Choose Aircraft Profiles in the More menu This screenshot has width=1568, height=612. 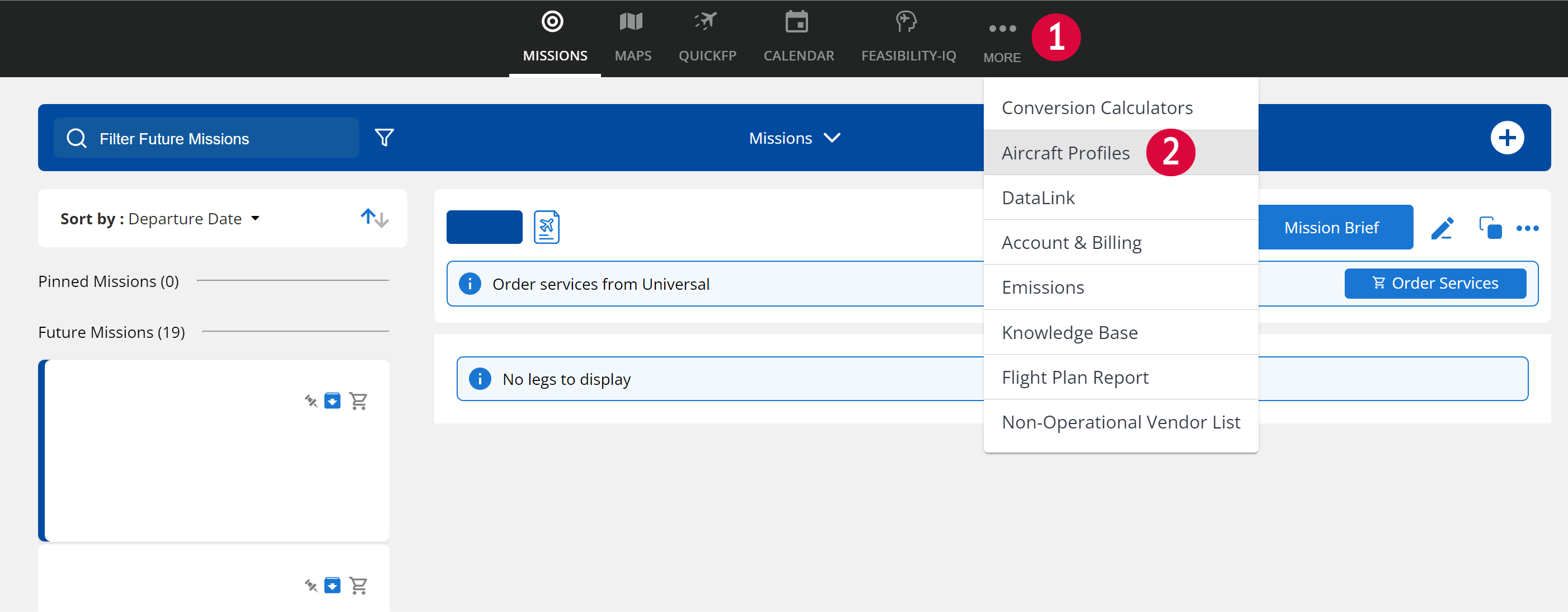1121,153
